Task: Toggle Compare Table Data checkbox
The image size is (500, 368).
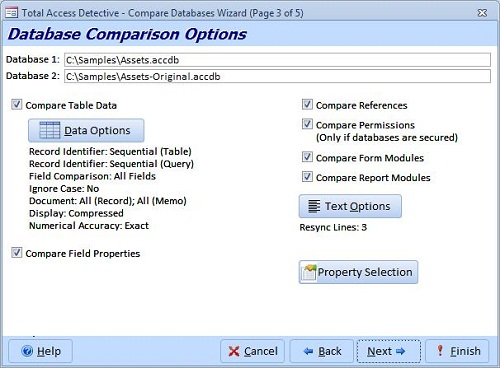Action: [x=17, y=105]
